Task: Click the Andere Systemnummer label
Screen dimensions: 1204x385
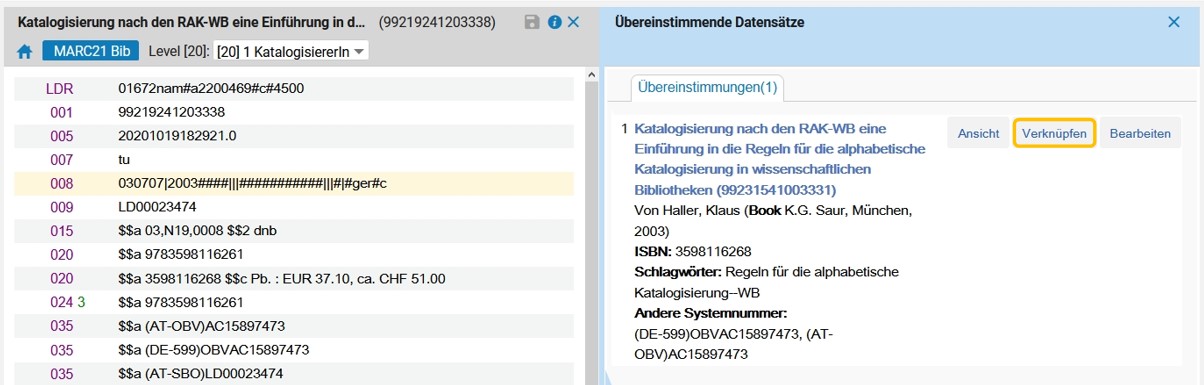Action: (711, 313)
